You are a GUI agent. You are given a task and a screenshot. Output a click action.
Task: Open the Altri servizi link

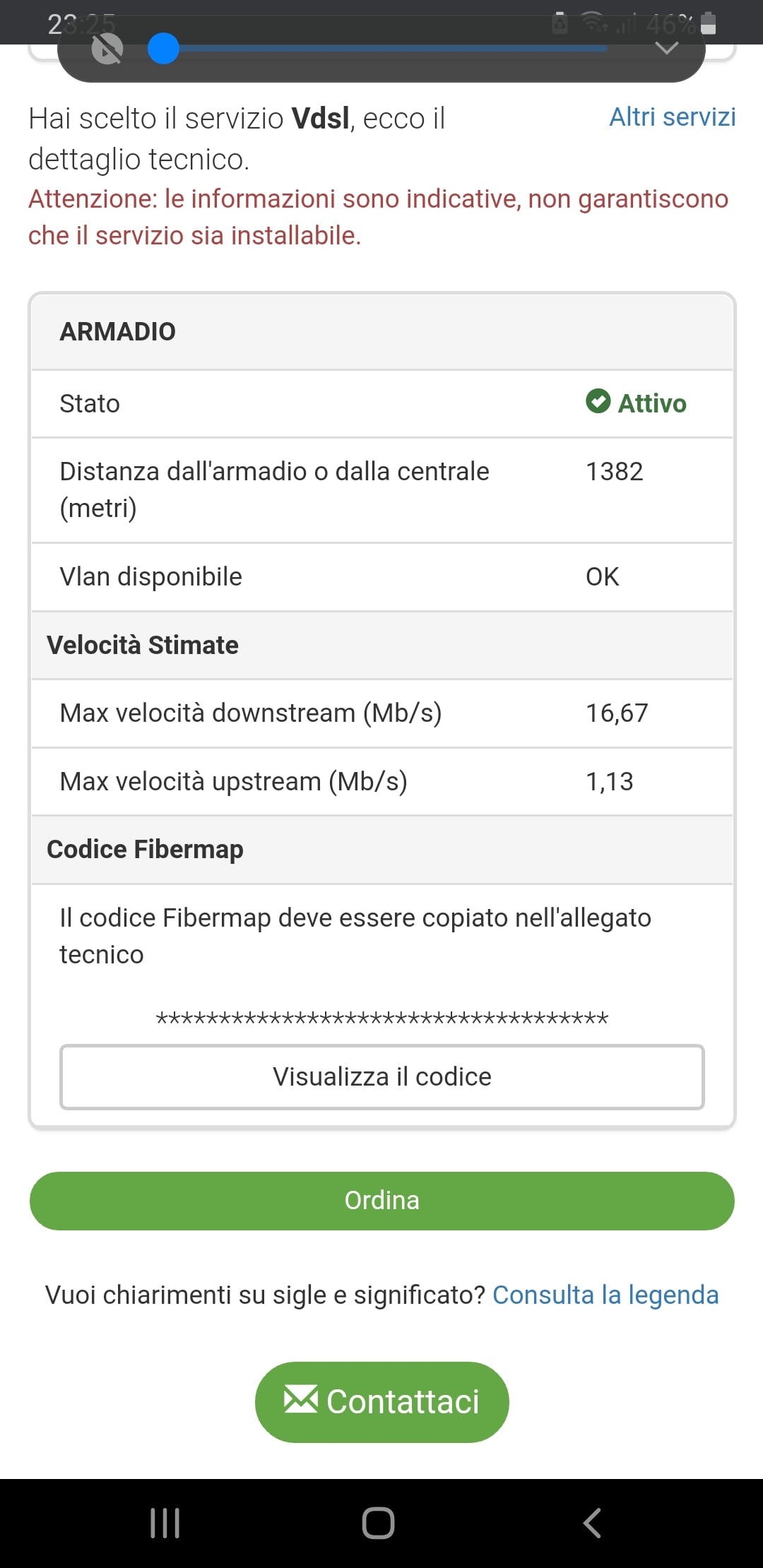tap(672, 117)
